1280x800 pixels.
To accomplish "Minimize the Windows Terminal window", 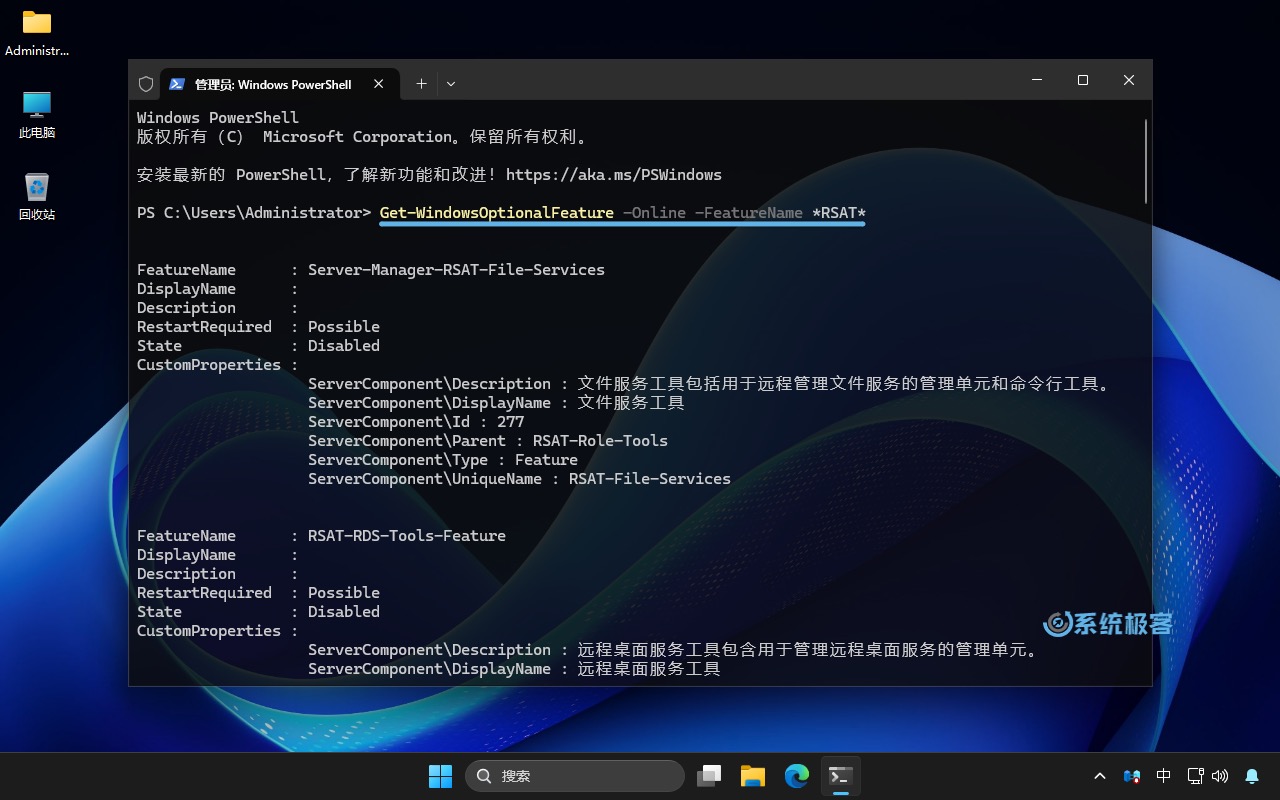I will (x=1037, y=80).
